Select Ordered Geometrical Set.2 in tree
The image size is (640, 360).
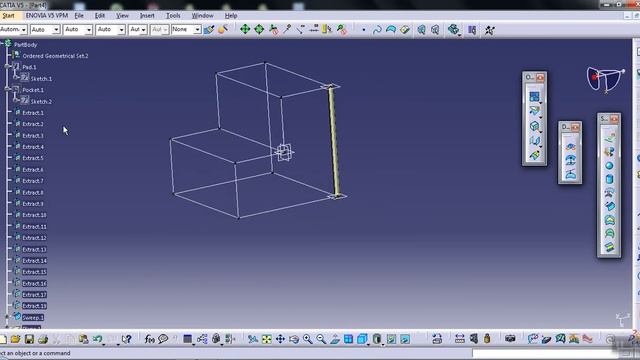pyautogui.click(x=55, y=56)
